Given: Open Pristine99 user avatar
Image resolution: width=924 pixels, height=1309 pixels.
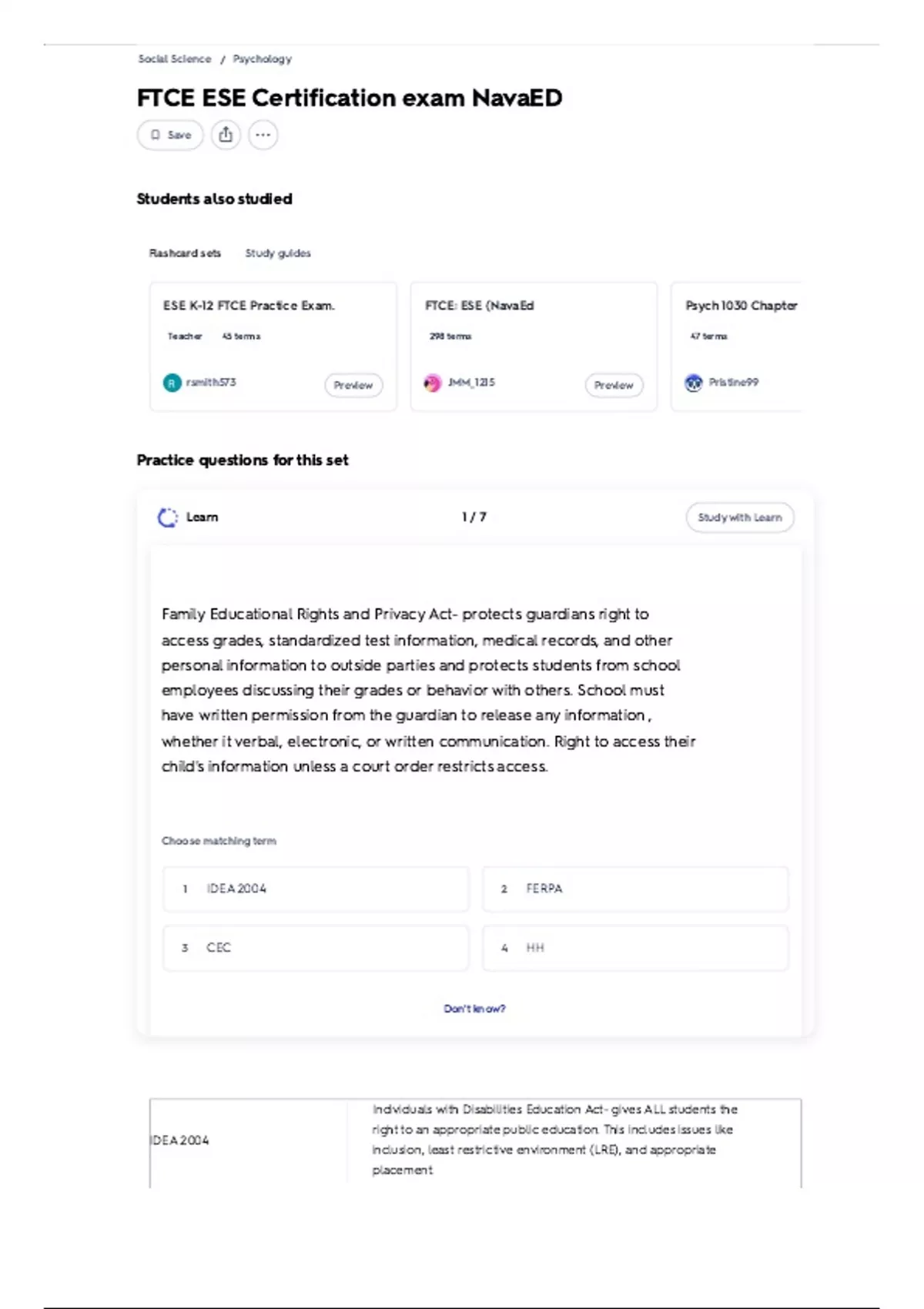Looking at the screenshot, I should 694,383.
